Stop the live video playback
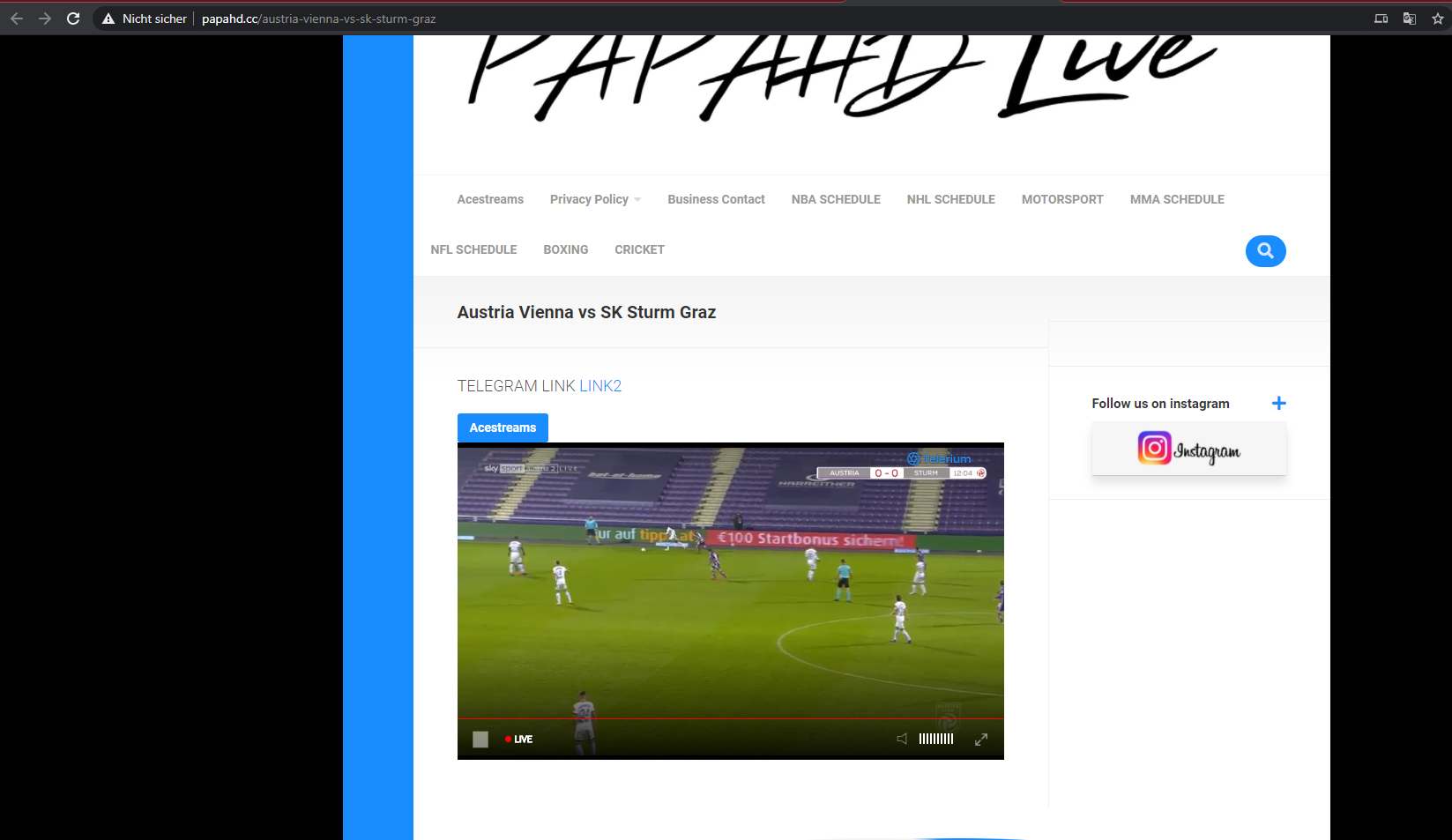This screenshot has width=1452, height=840. point(480,740)
